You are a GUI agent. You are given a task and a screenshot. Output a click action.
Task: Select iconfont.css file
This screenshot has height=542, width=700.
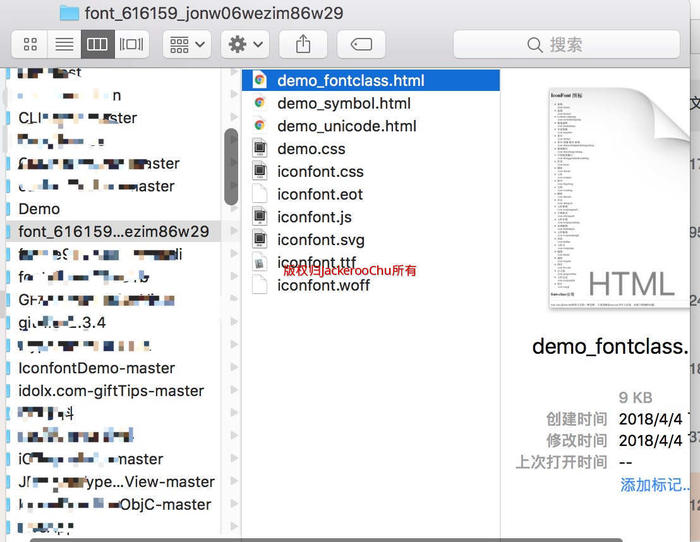(371, 171)
